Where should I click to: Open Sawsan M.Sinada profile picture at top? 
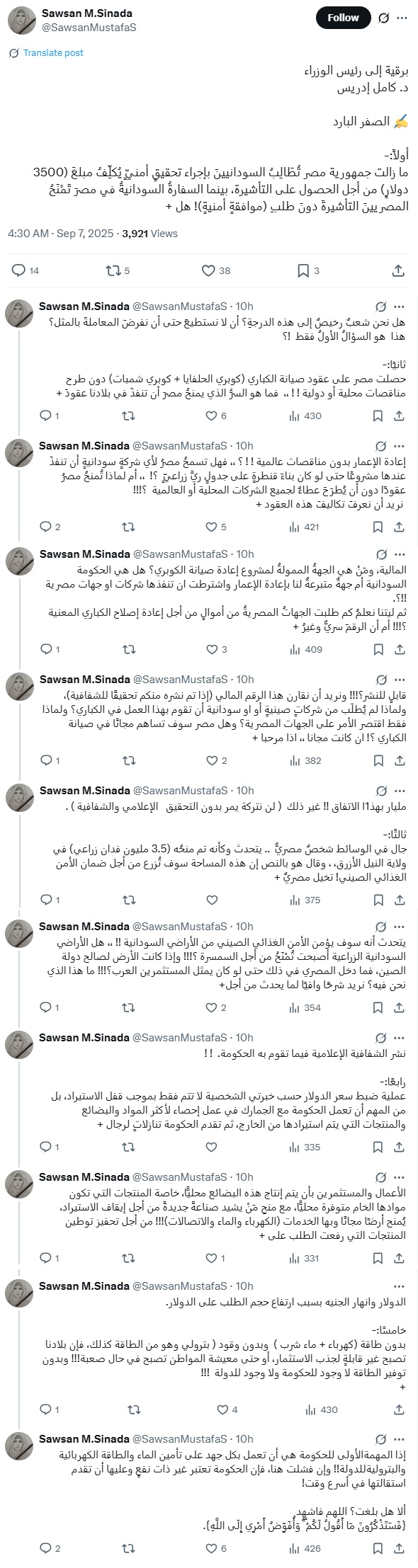[21, 20]
